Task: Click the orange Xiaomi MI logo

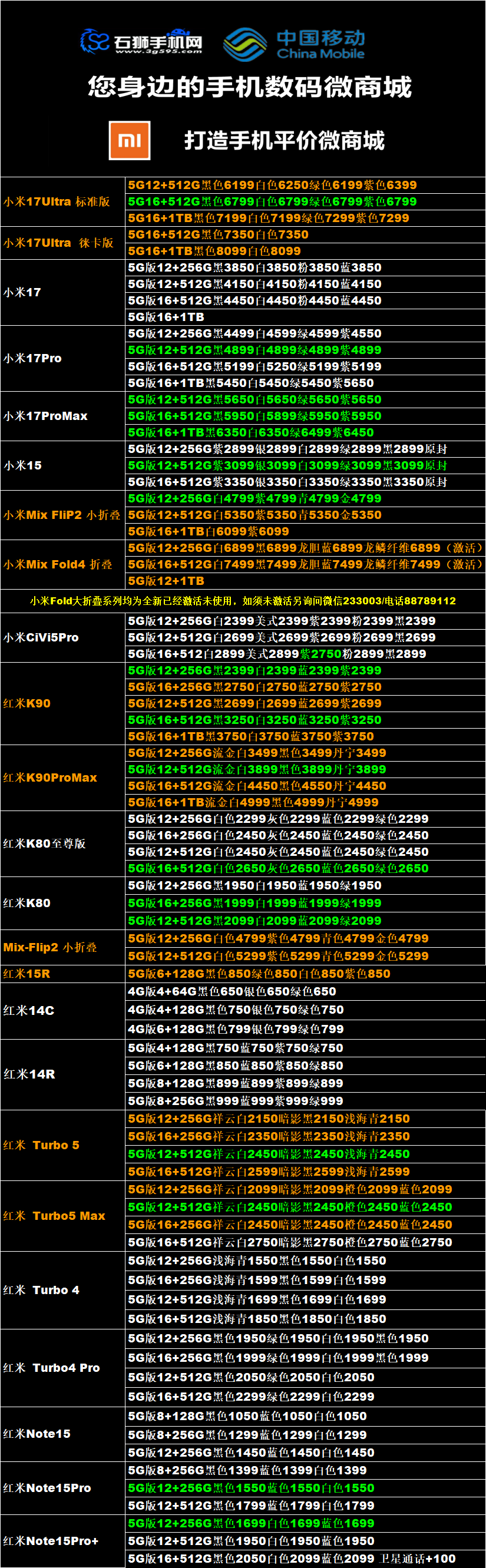Action: [x=130, y=141]
